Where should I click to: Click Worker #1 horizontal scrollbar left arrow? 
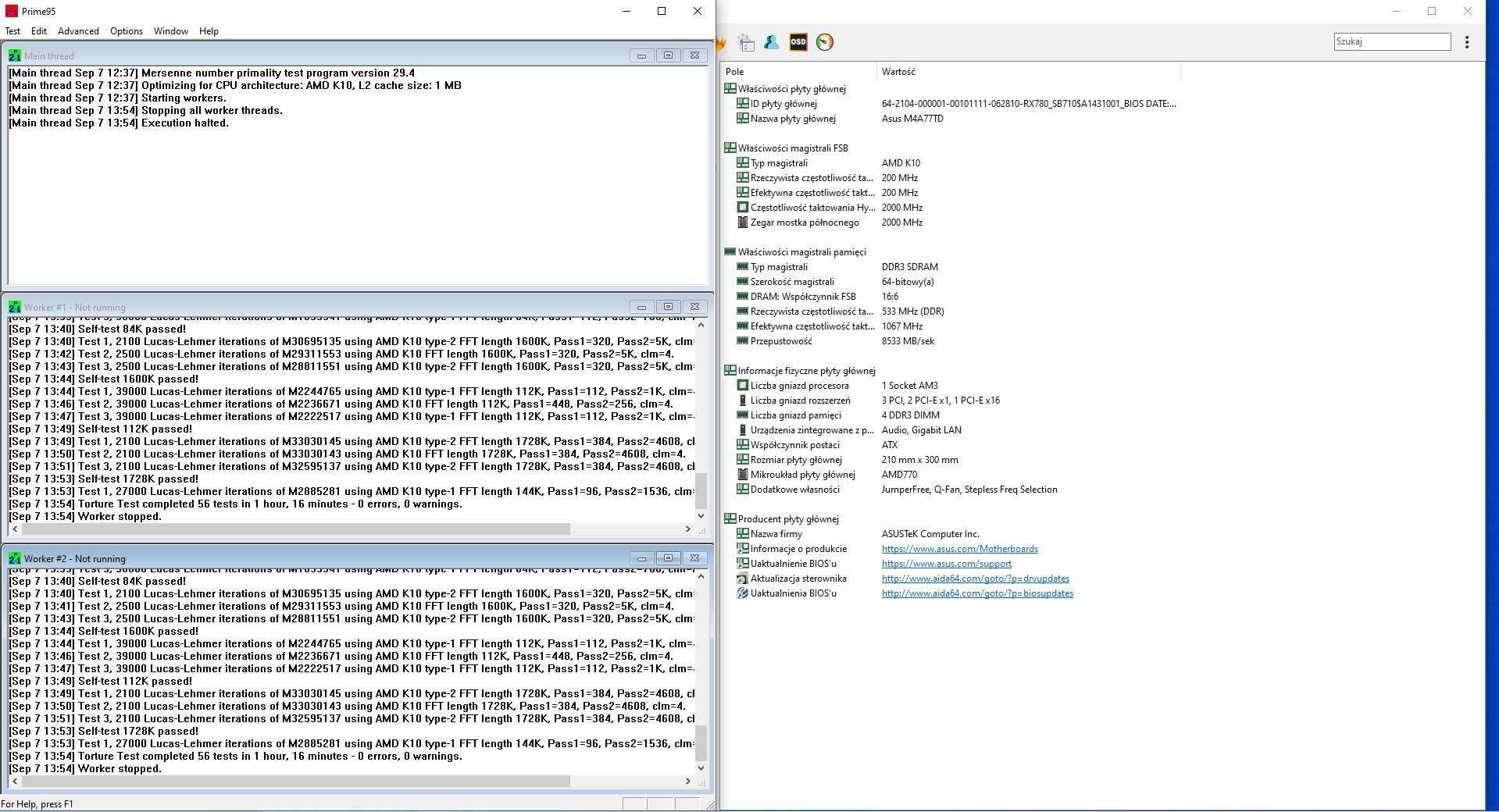15,529
